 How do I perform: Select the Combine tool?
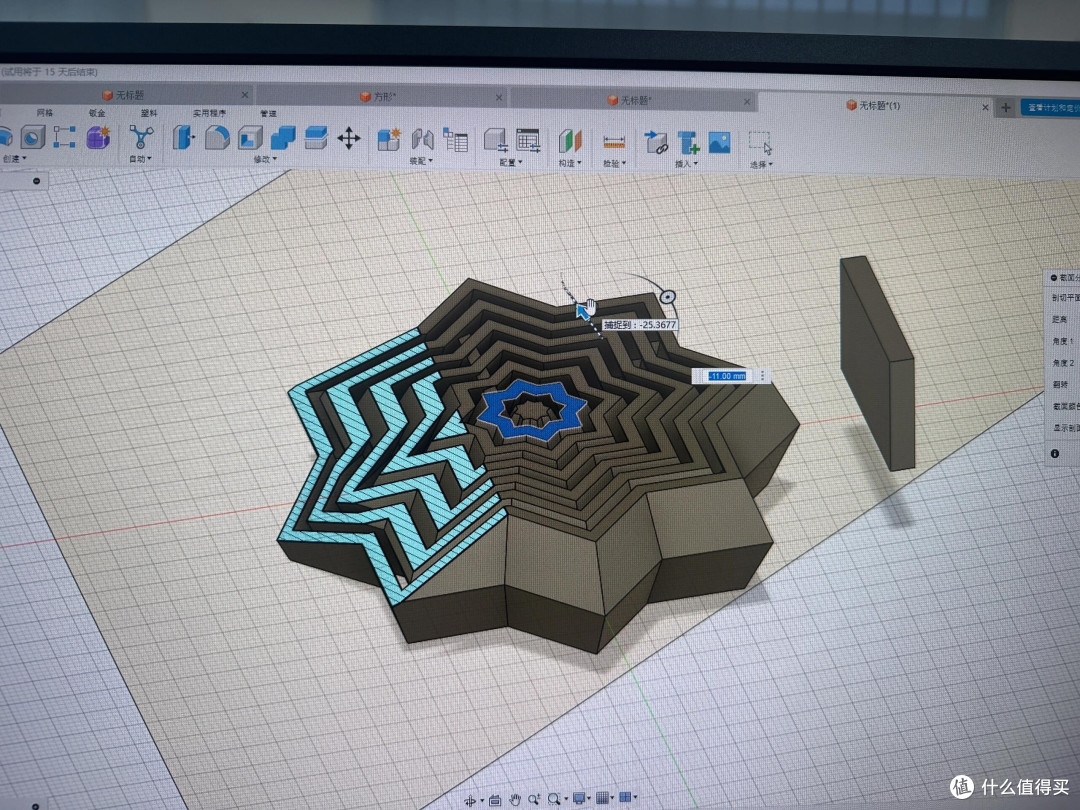(282, 138)
